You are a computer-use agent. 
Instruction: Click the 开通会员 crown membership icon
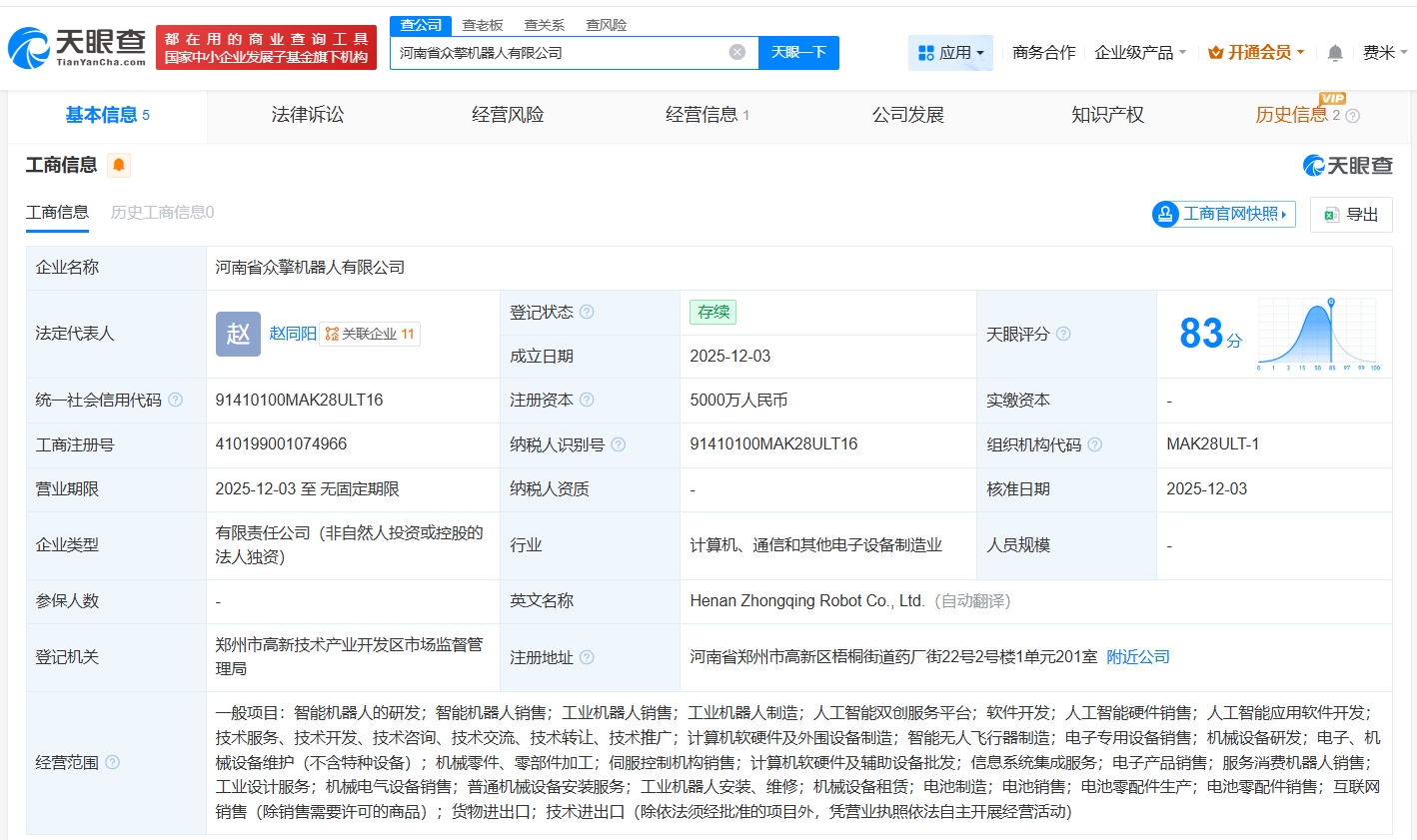1215,52
